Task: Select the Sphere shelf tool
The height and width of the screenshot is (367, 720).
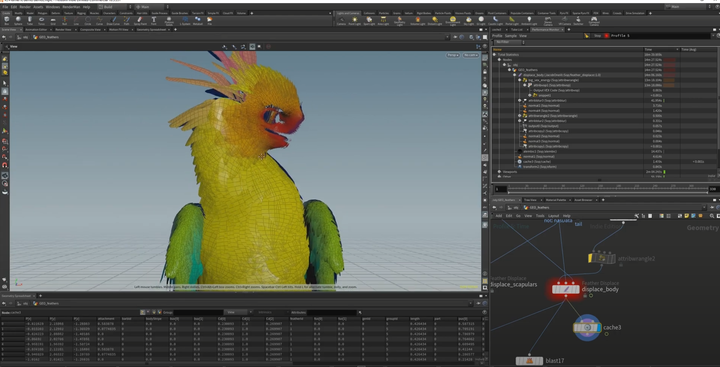Action: (x=18, y=20)
